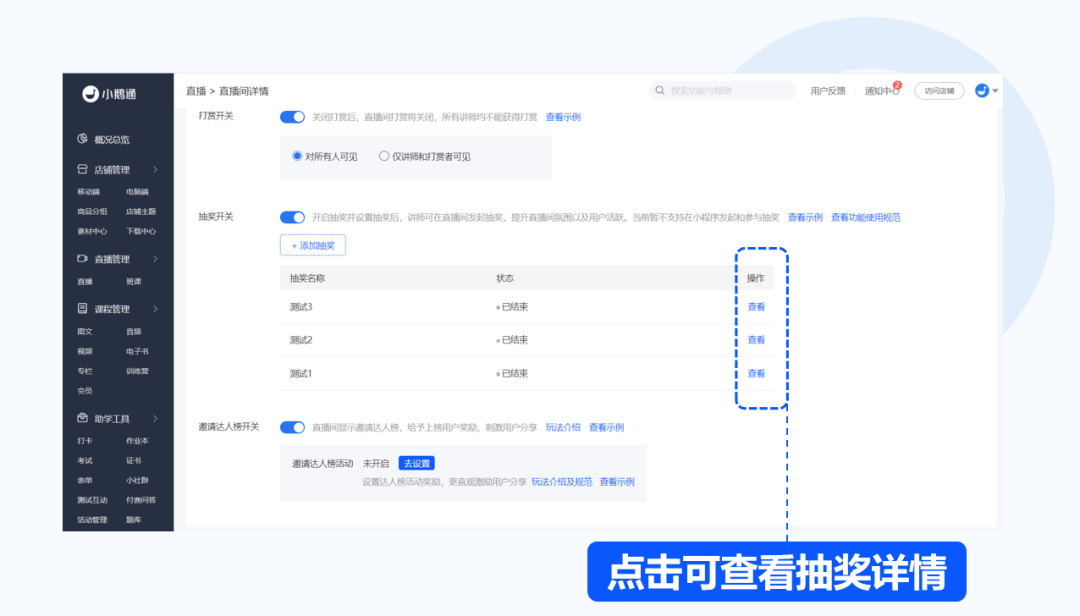This screenshot has height=616, width=1080.
Task: Open 班课 menu item
Action: pos(134,281)
